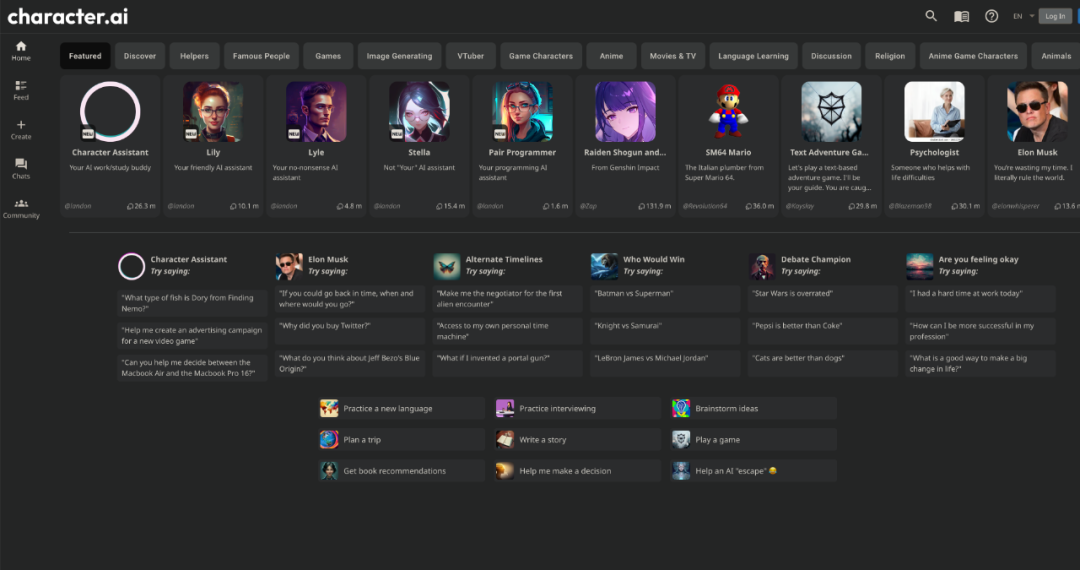Open the Lyle character card

(x=316, y=146)
